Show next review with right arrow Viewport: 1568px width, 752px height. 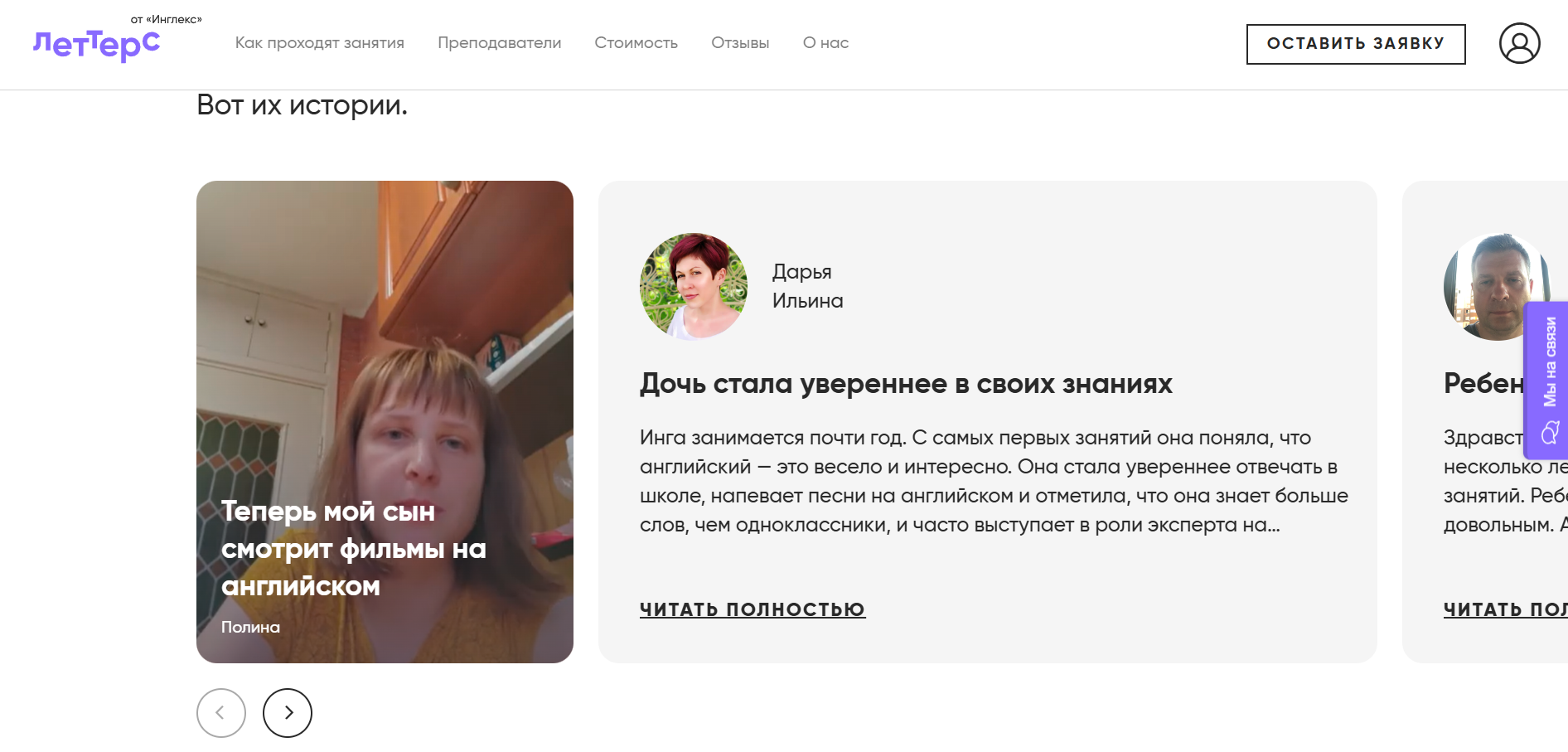(288, 713)
